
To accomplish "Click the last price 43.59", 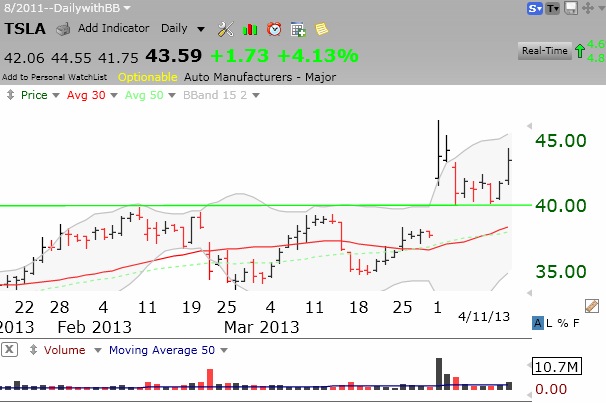I will (x=174, y=56).
